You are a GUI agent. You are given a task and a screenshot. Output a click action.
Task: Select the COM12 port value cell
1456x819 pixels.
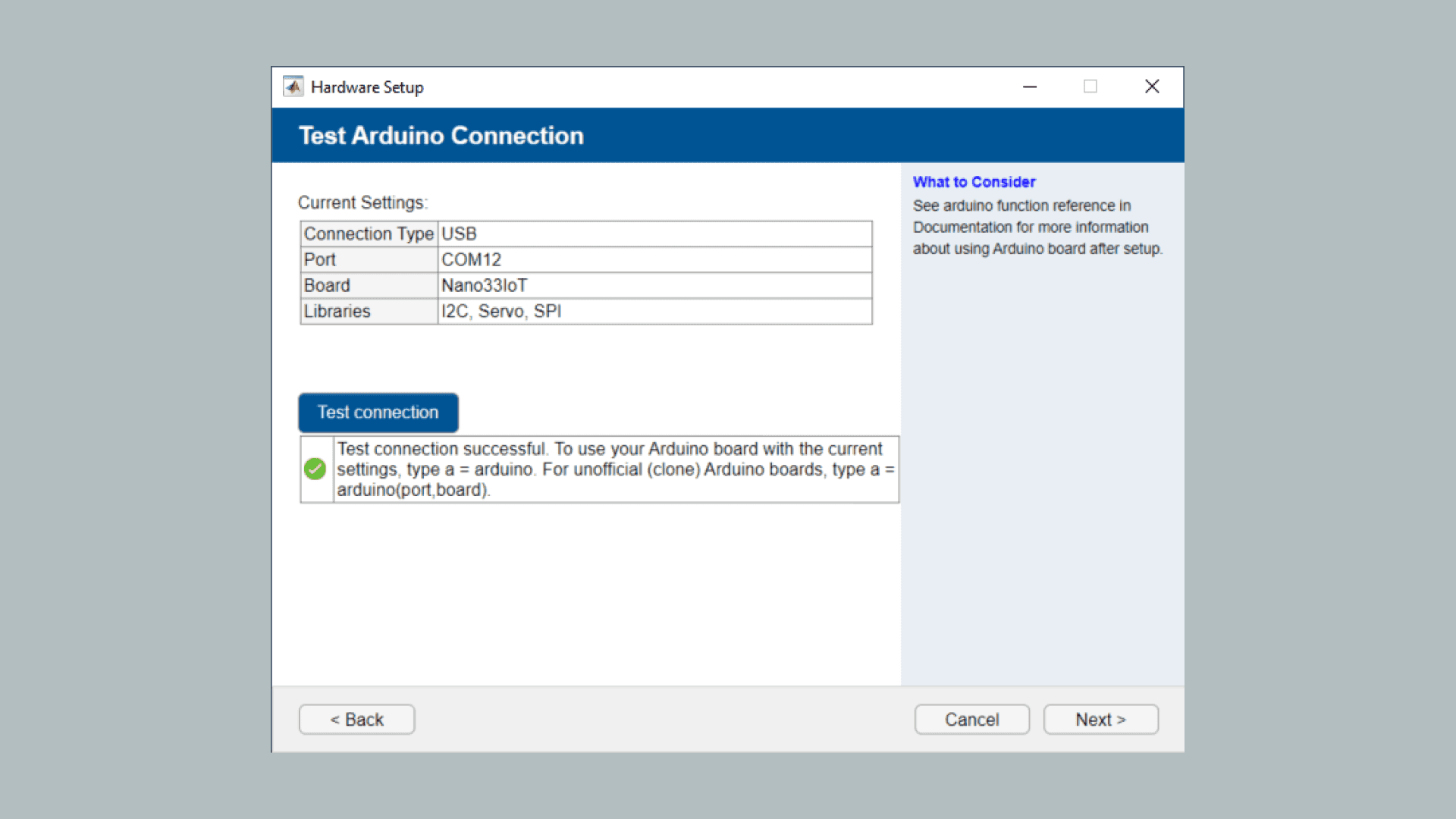[654, 260]
